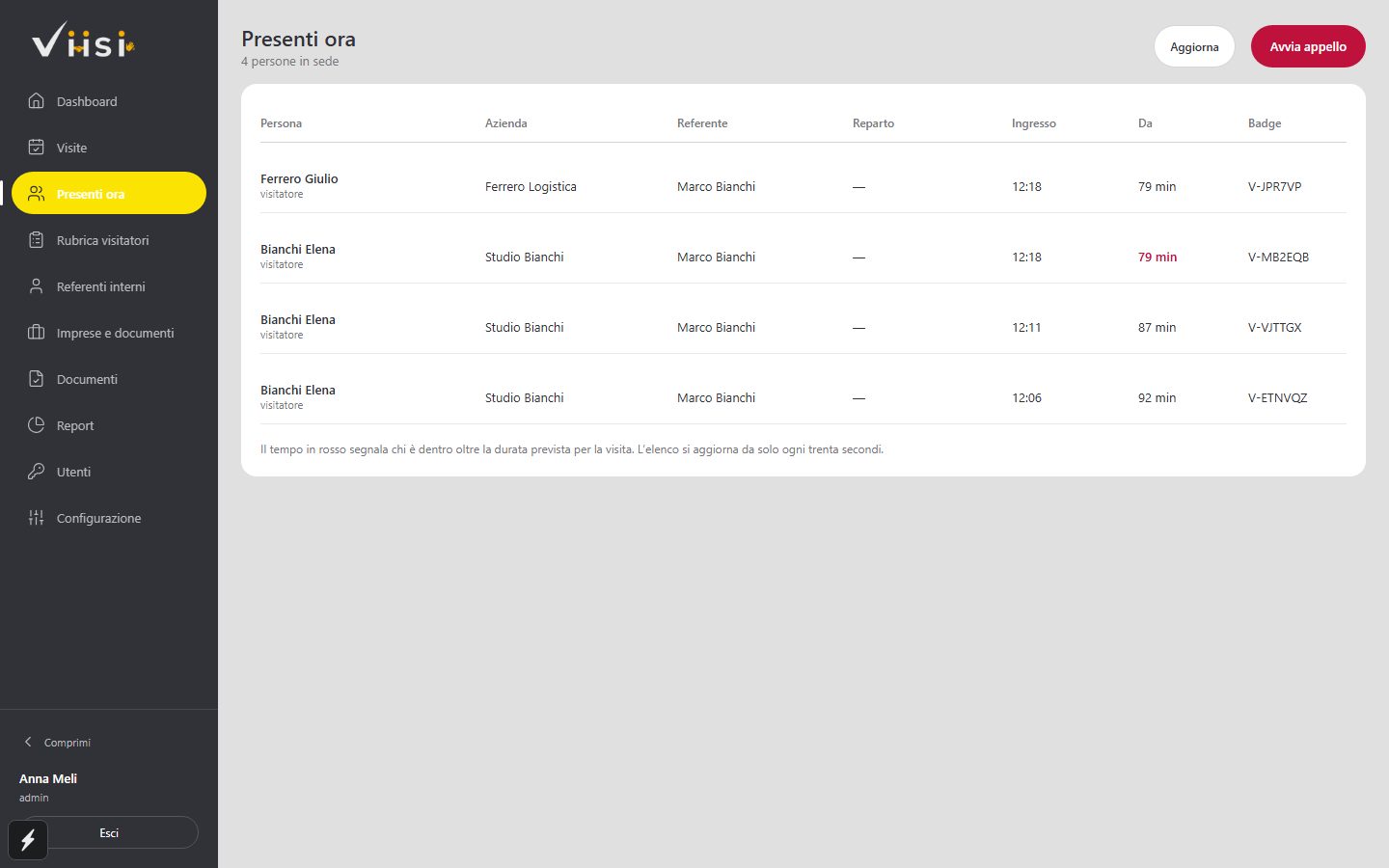Click the lightning bolt icon
Image resolution: width=1389 pixels, height=868 pixels.
point(28,840)
